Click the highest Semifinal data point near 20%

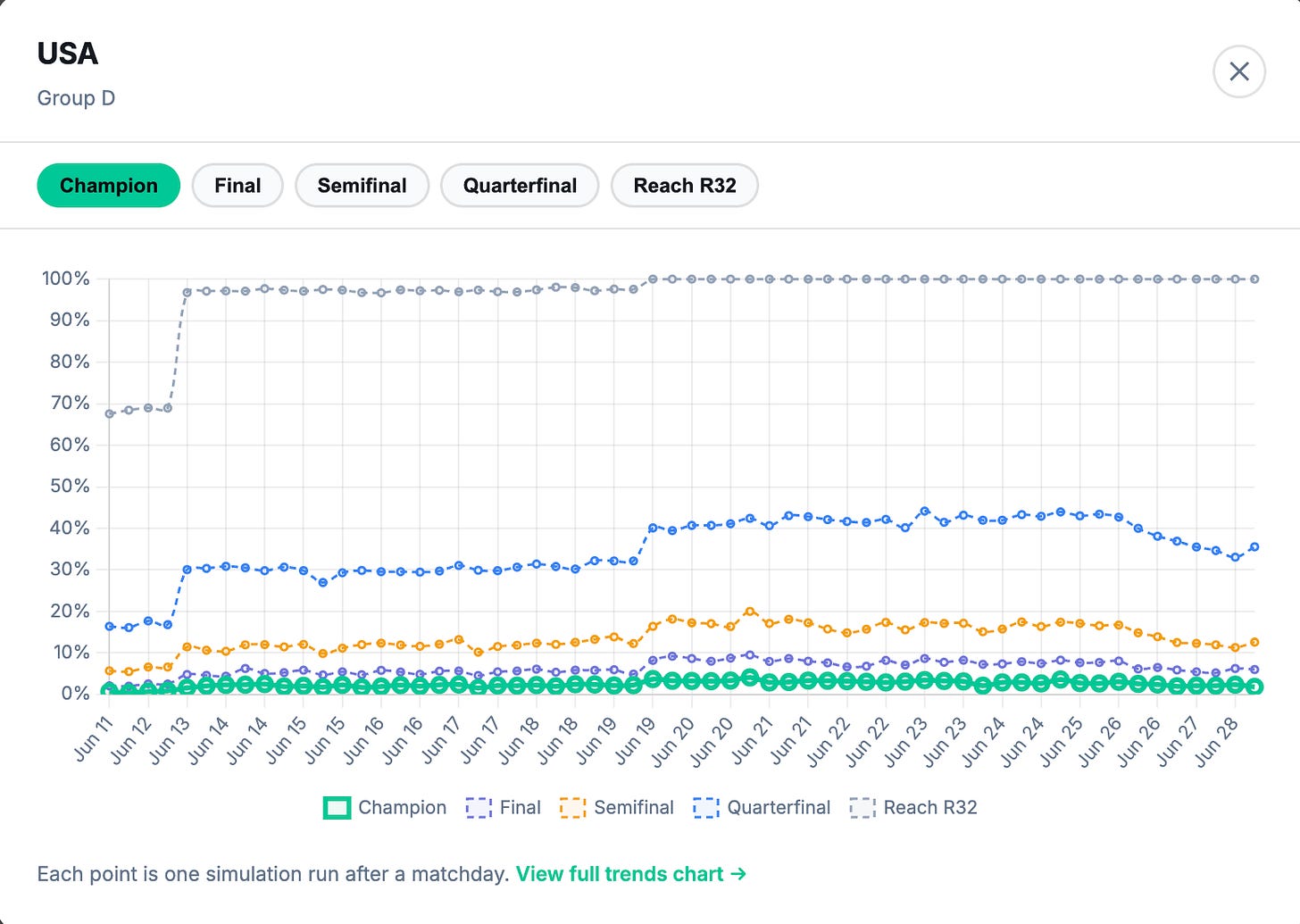click(x=750, y=612)
